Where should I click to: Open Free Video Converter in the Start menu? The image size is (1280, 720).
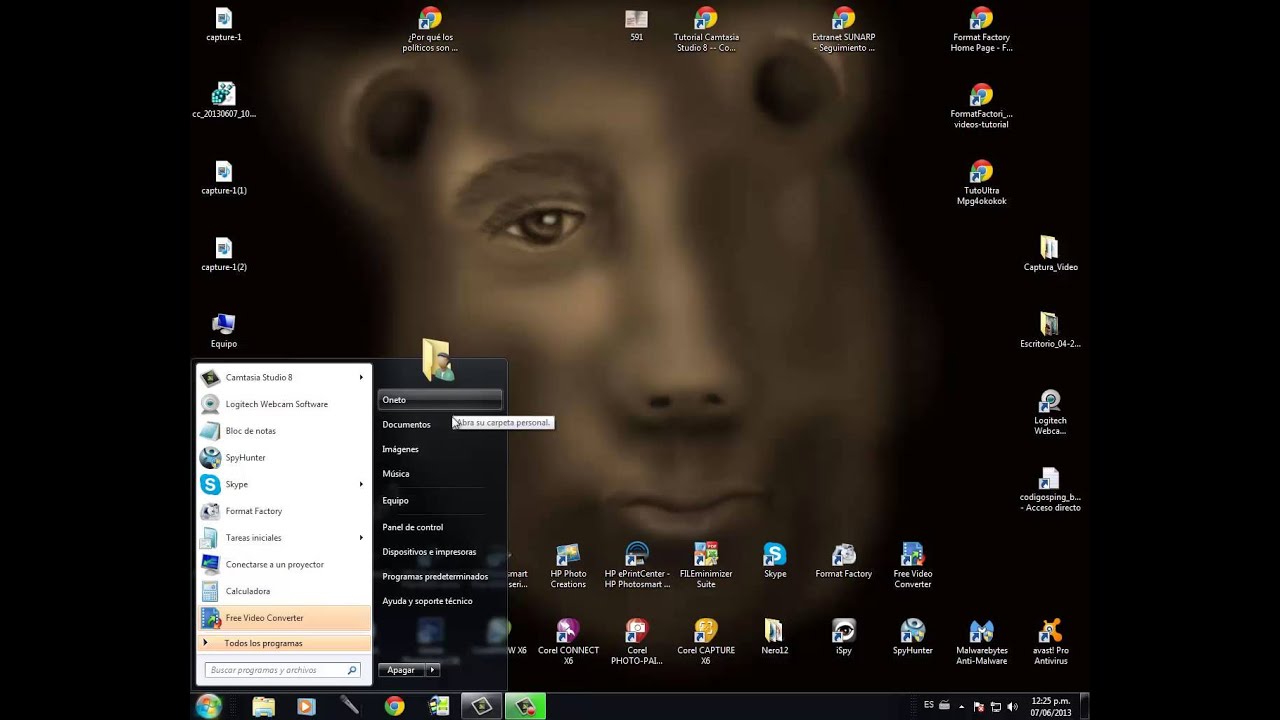pos(284,618)
